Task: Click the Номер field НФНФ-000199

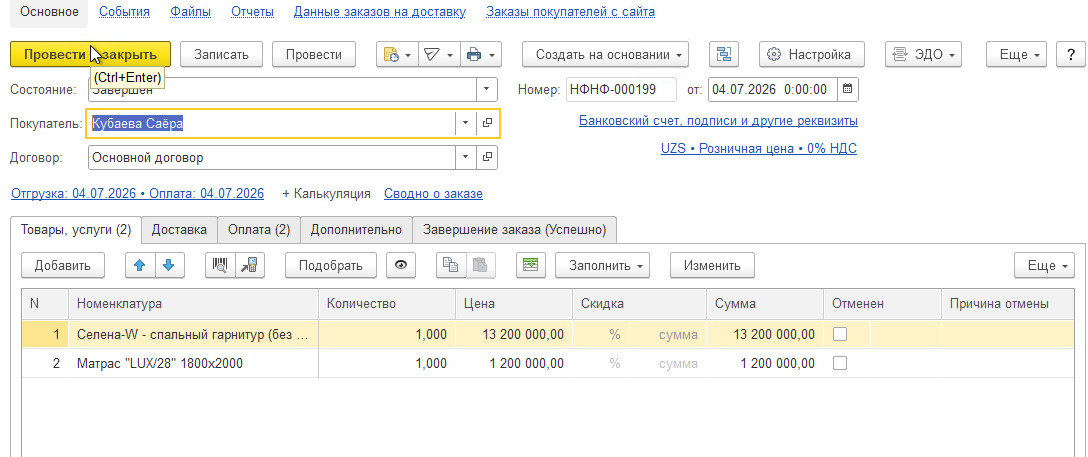Action: pos(622,89)
